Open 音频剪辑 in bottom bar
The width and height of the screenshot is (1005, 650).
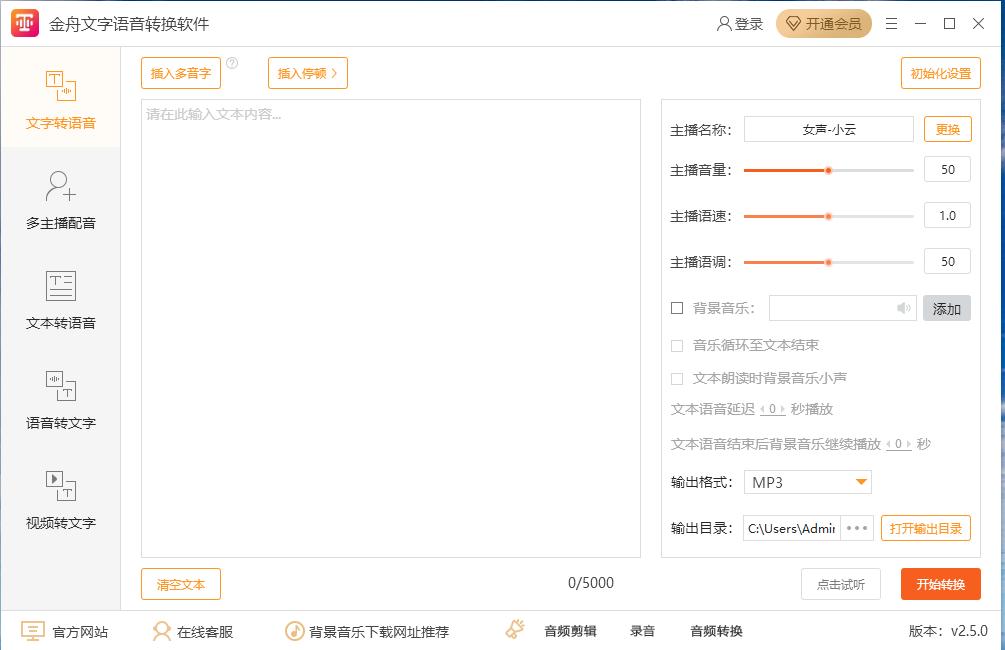570,631
